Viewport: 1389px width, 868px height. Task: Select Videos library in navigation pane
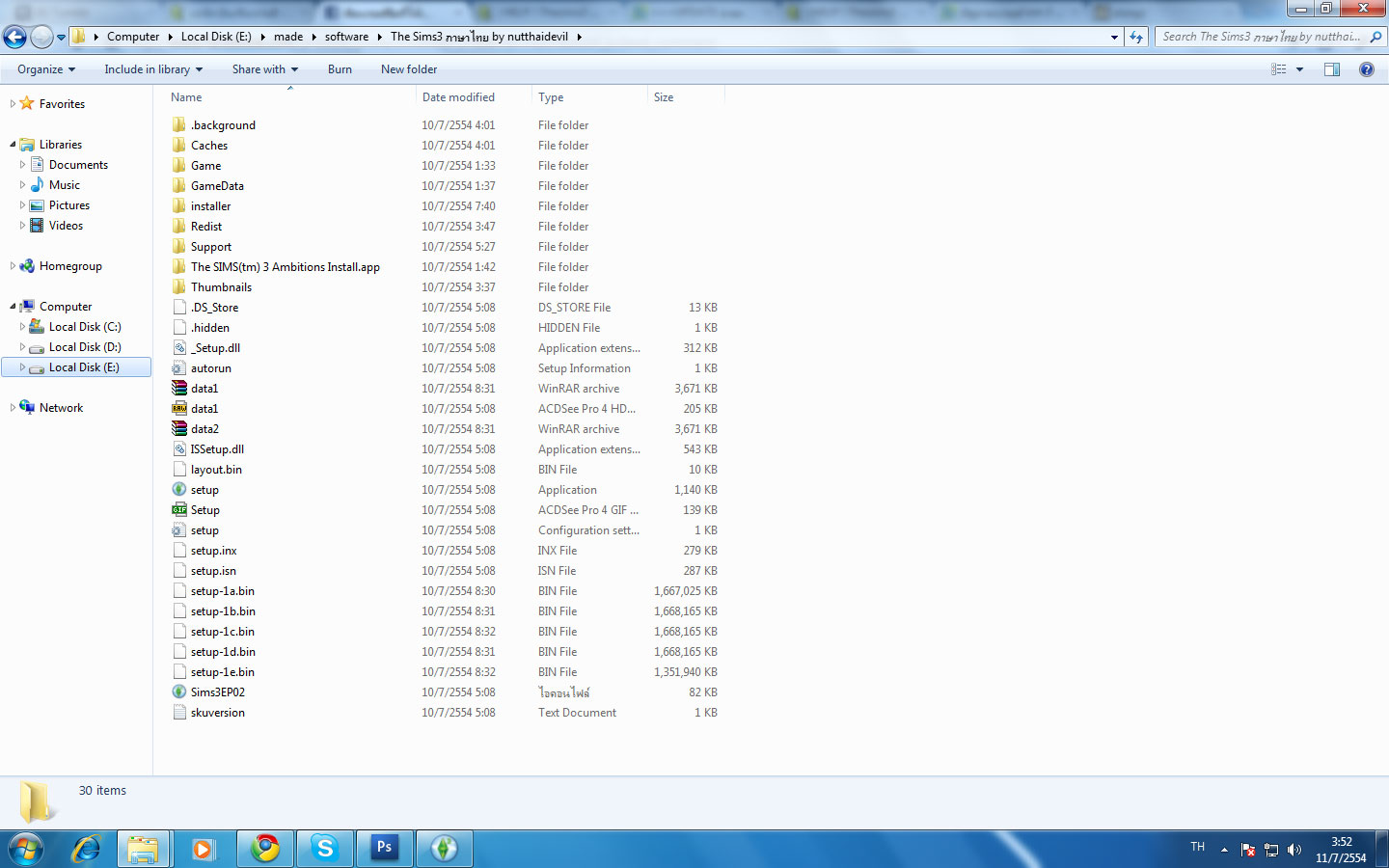pyautogui.click(x=66, y=226)
